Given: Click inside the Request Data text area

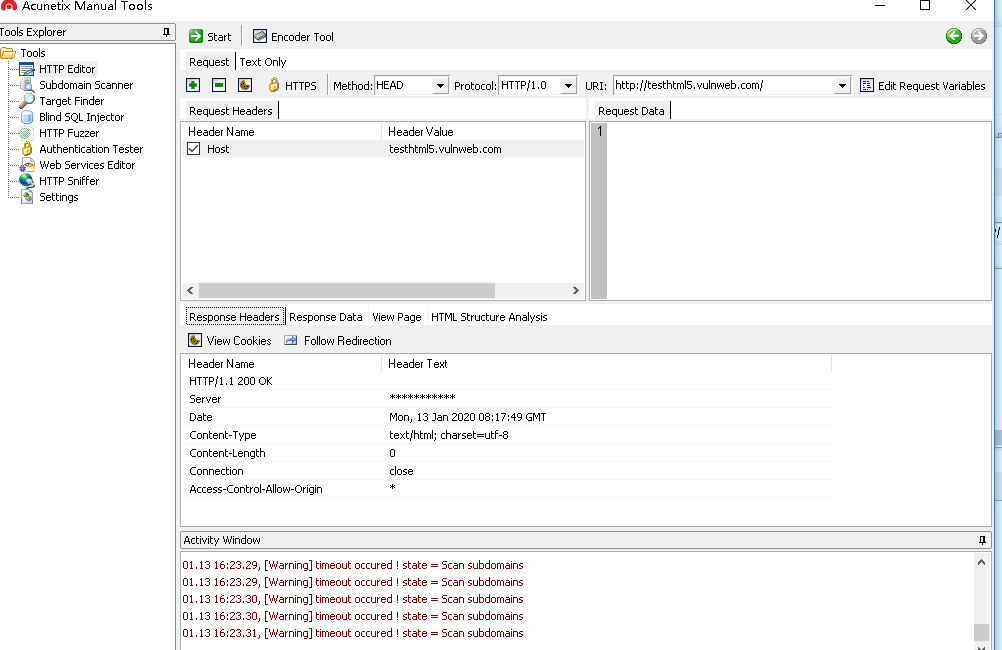Looking at the screenshot, I should point(798,211).
